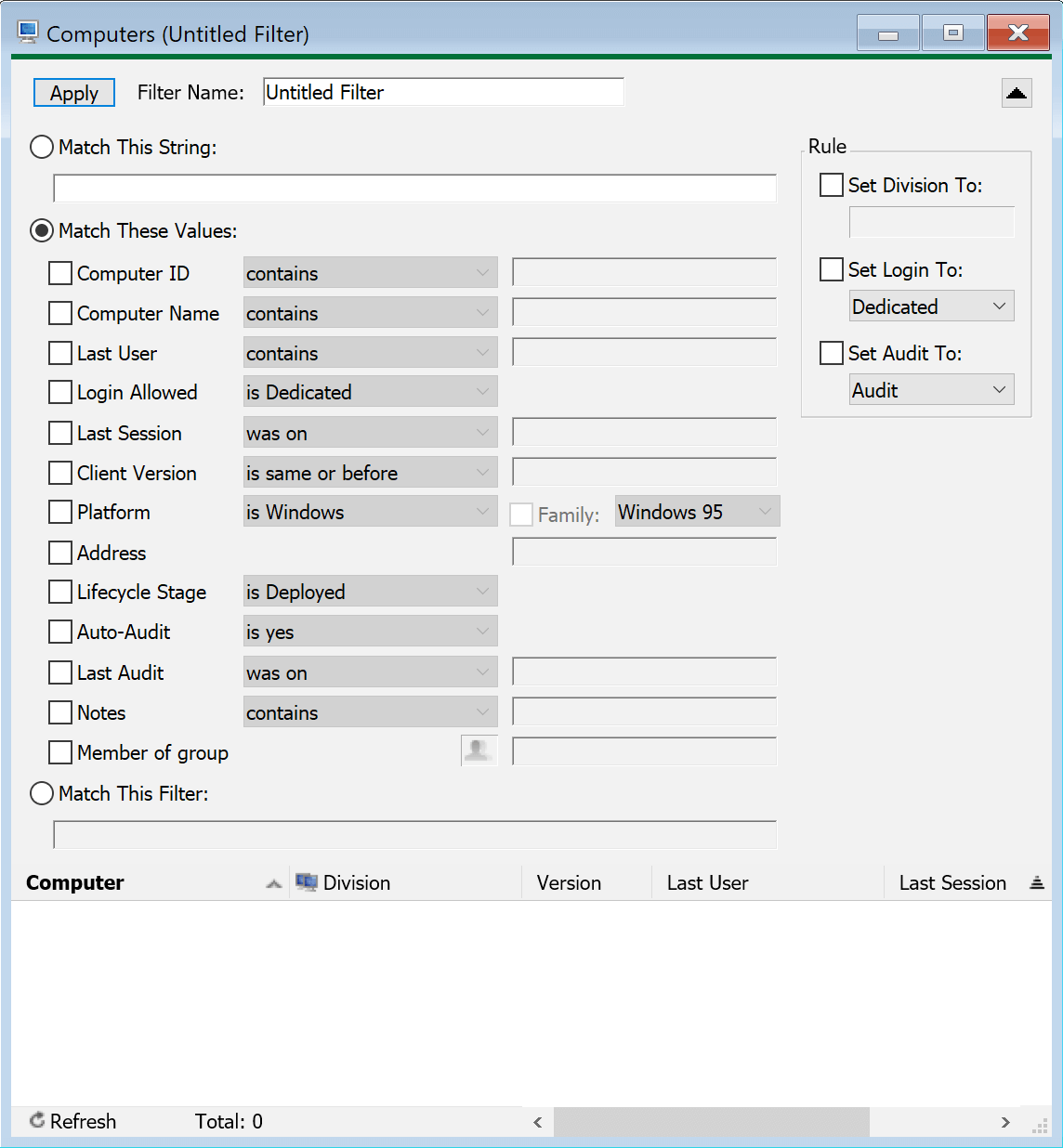This screenshot has height=1148, width=1063.
Task: Click the Computers window title icon
Action: click(28, 33)
